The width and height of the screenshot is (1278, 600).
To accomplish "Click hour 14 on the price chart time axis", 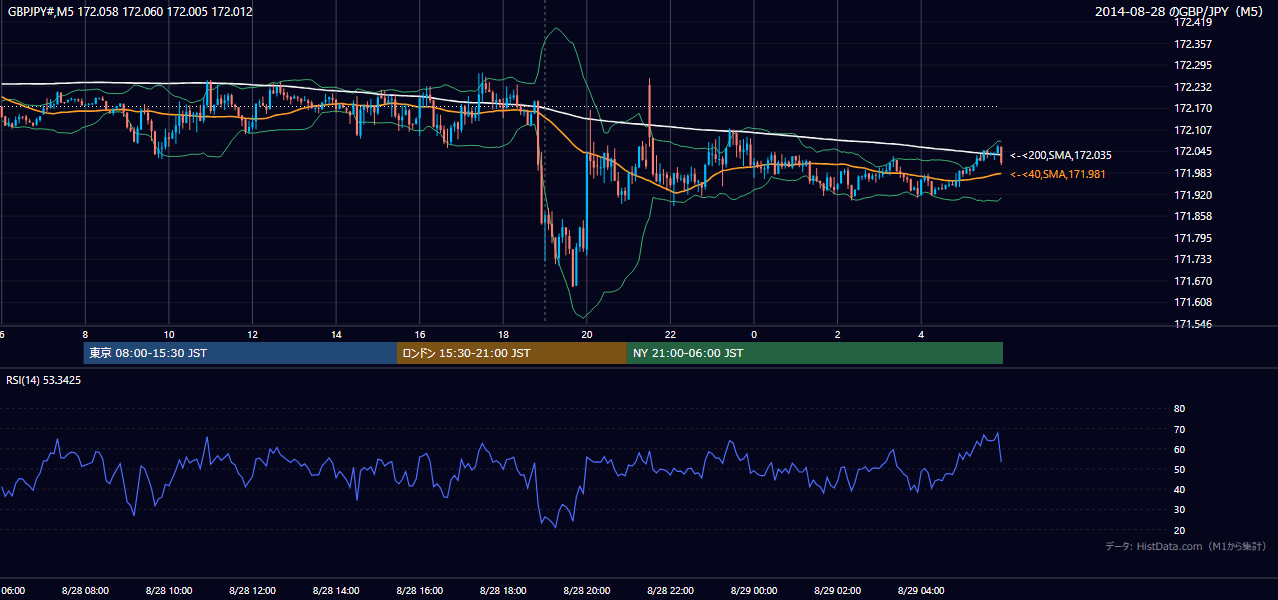I will (336, 334).
